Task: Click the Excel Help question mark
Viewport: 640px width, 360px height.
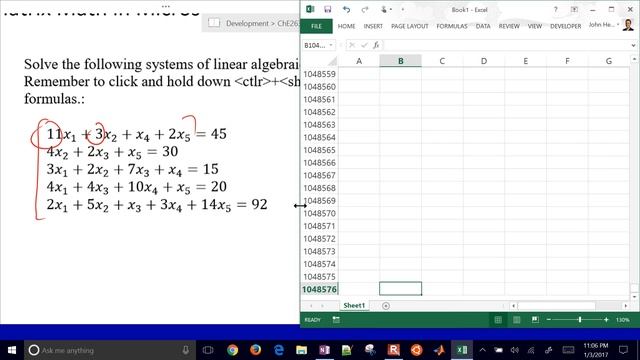Action: (556, 9)
